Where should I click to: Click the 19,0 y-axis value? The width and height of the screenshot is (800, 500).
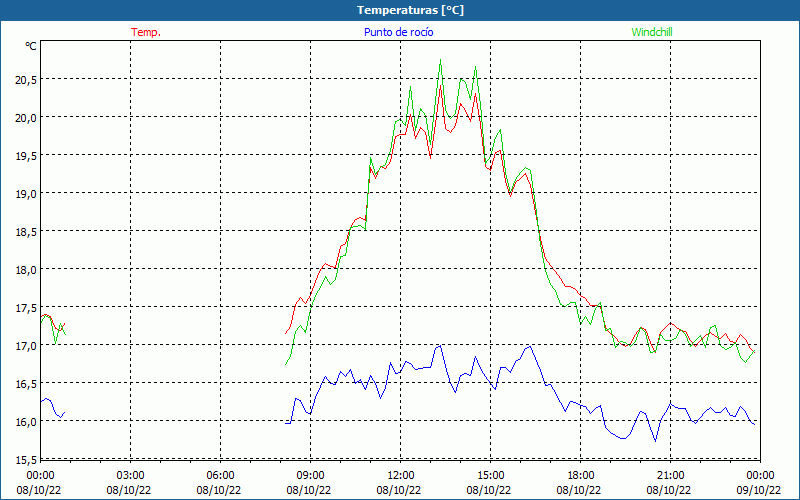coord(25,193)
